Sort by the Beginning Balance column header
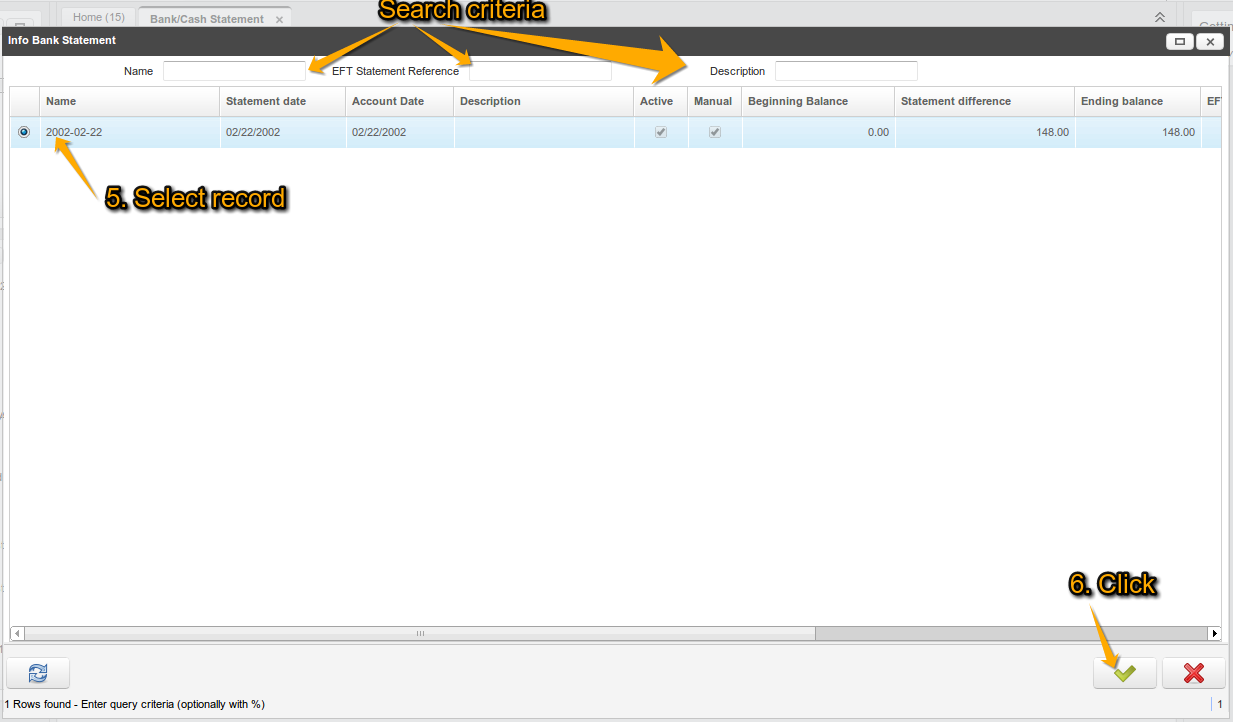This screenshot has height=722, width=1233. click(797, 101)
